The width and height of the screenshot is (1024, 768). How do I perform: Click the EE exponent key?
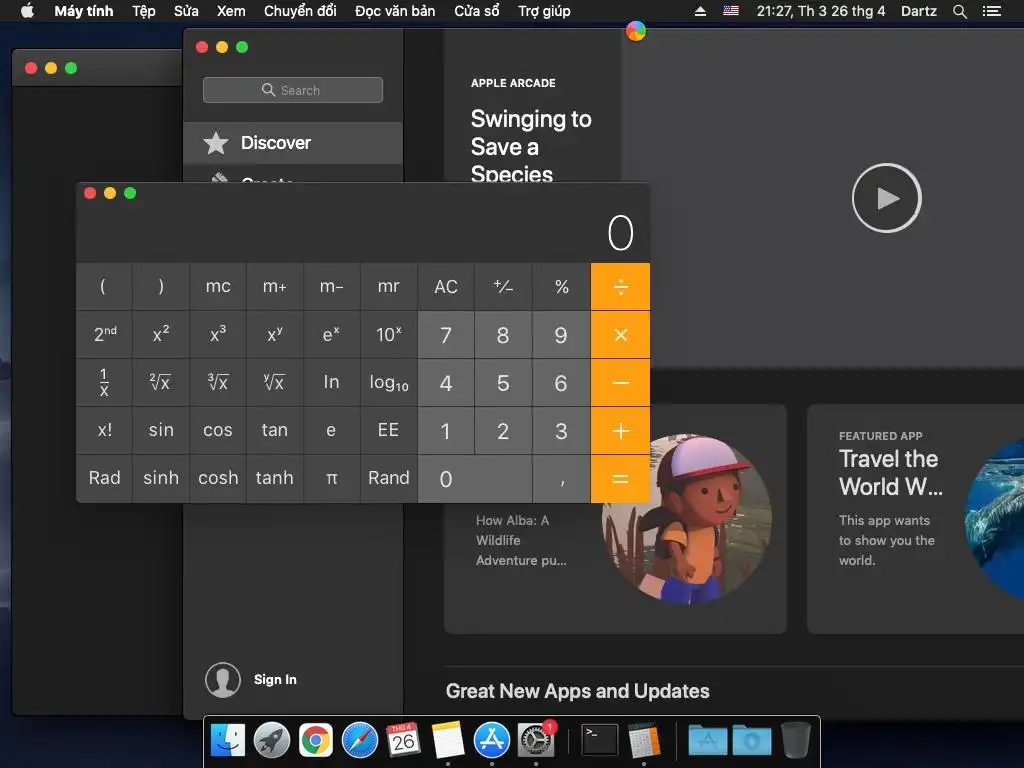[x=389, y=431]
